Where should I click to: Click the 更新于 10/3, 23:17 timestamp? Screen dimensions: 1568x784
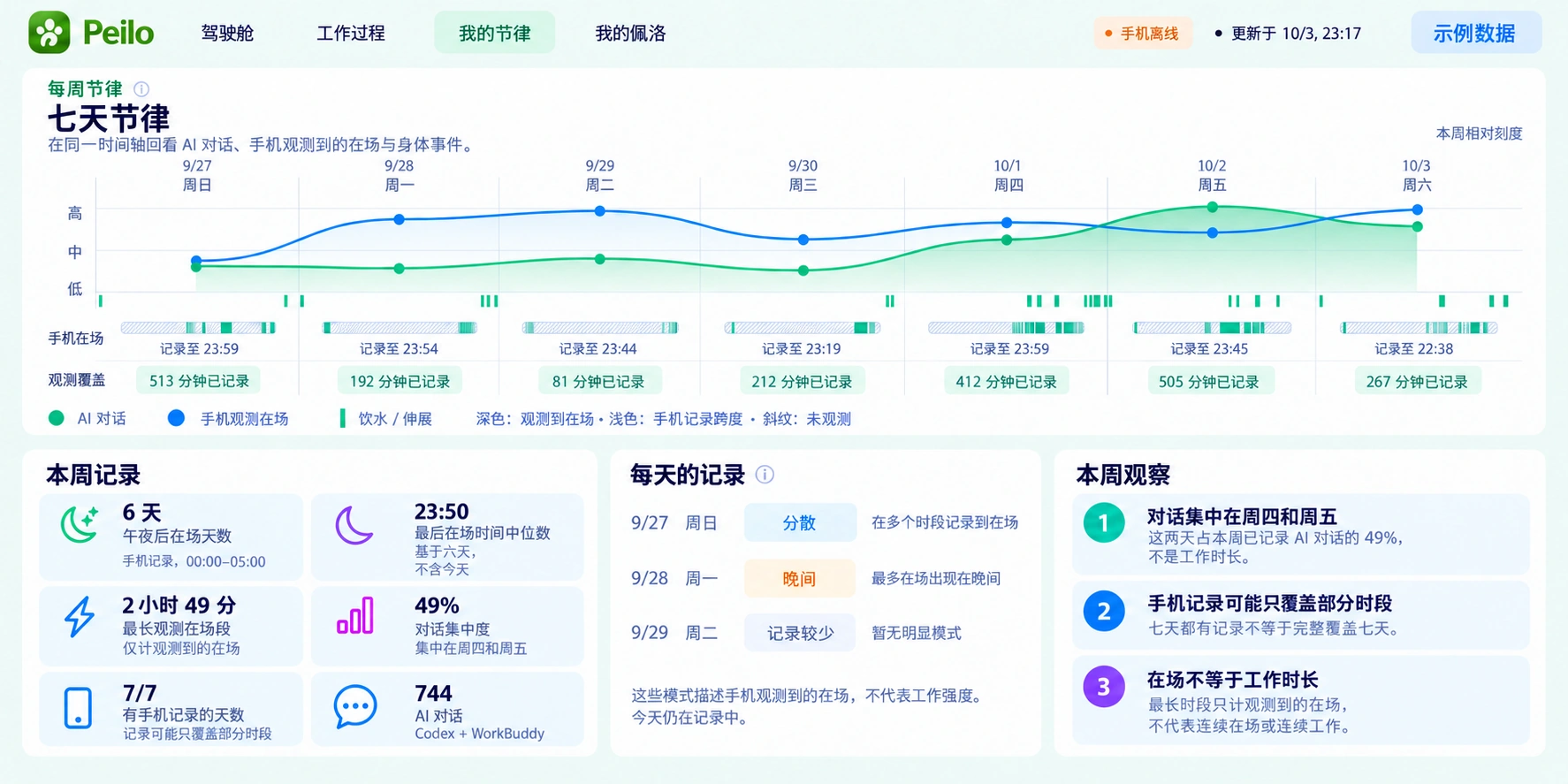click(x=1296, y=34)
